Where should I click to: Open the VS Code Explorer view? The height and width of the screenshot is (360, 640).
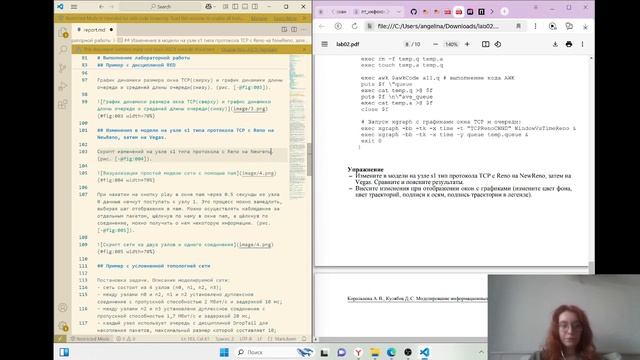[62, 32]
